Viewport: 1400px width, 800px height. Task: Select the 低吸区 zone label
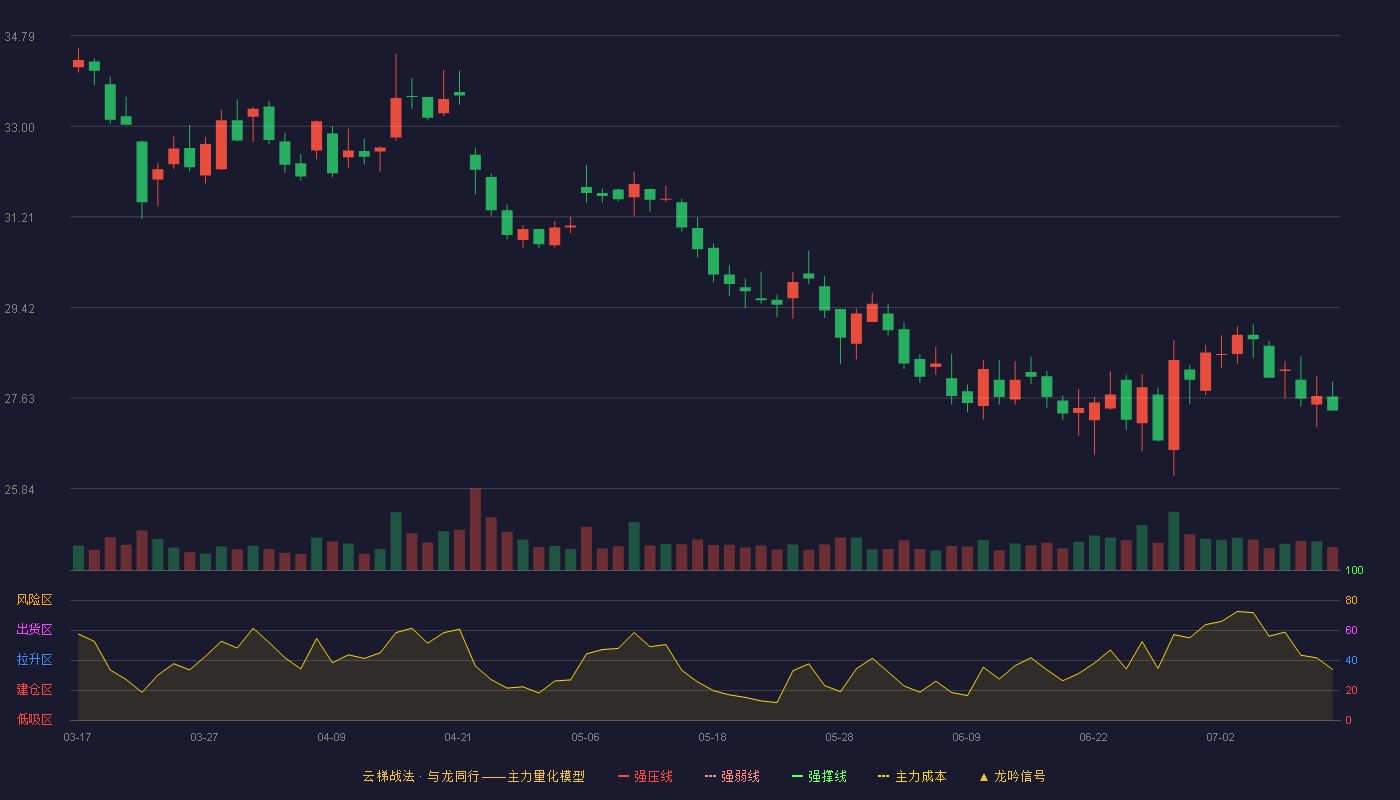[x=35, y=719]
